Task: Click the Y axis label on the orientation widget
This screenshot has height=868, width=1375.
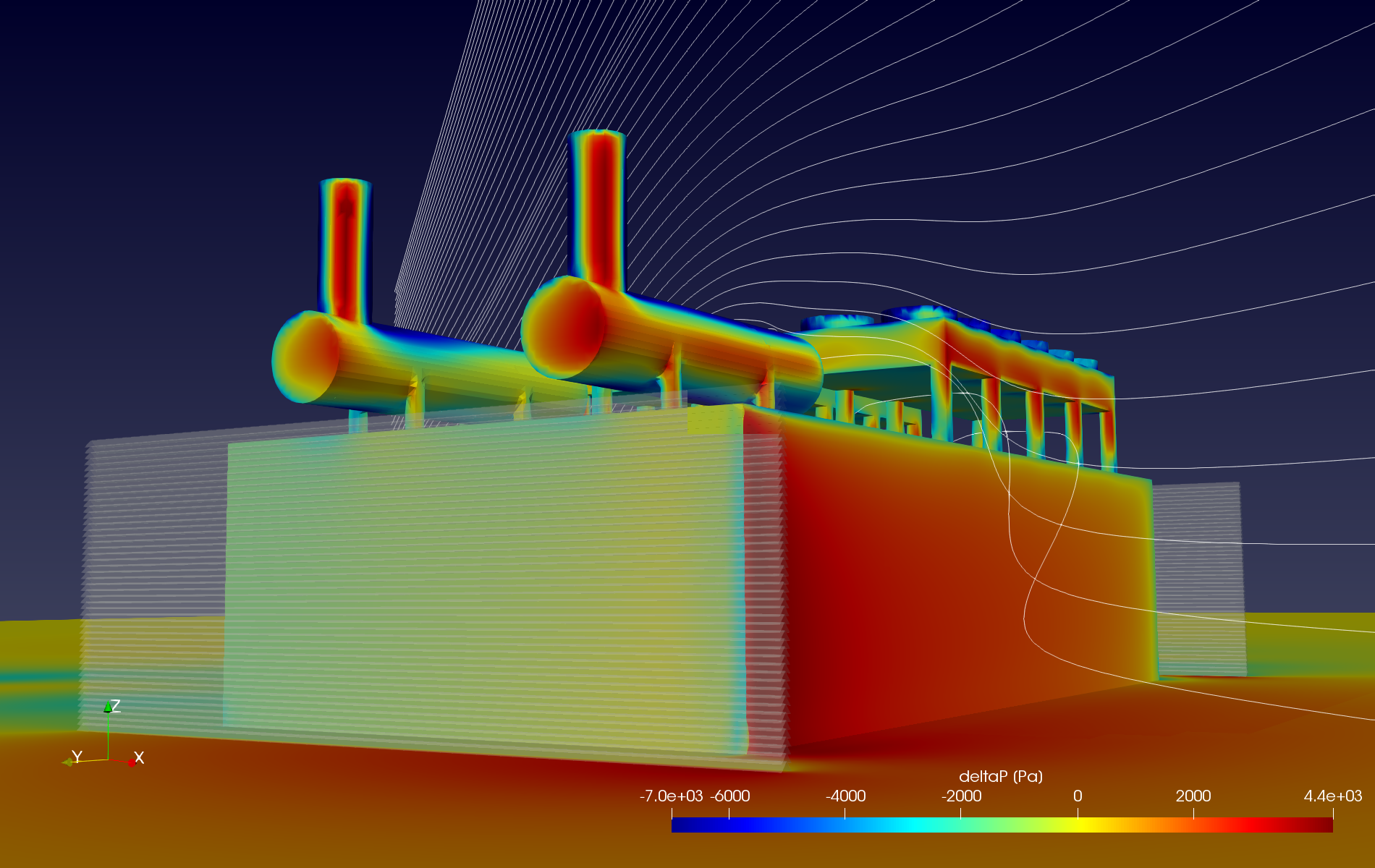Action: tap(77, 757)
